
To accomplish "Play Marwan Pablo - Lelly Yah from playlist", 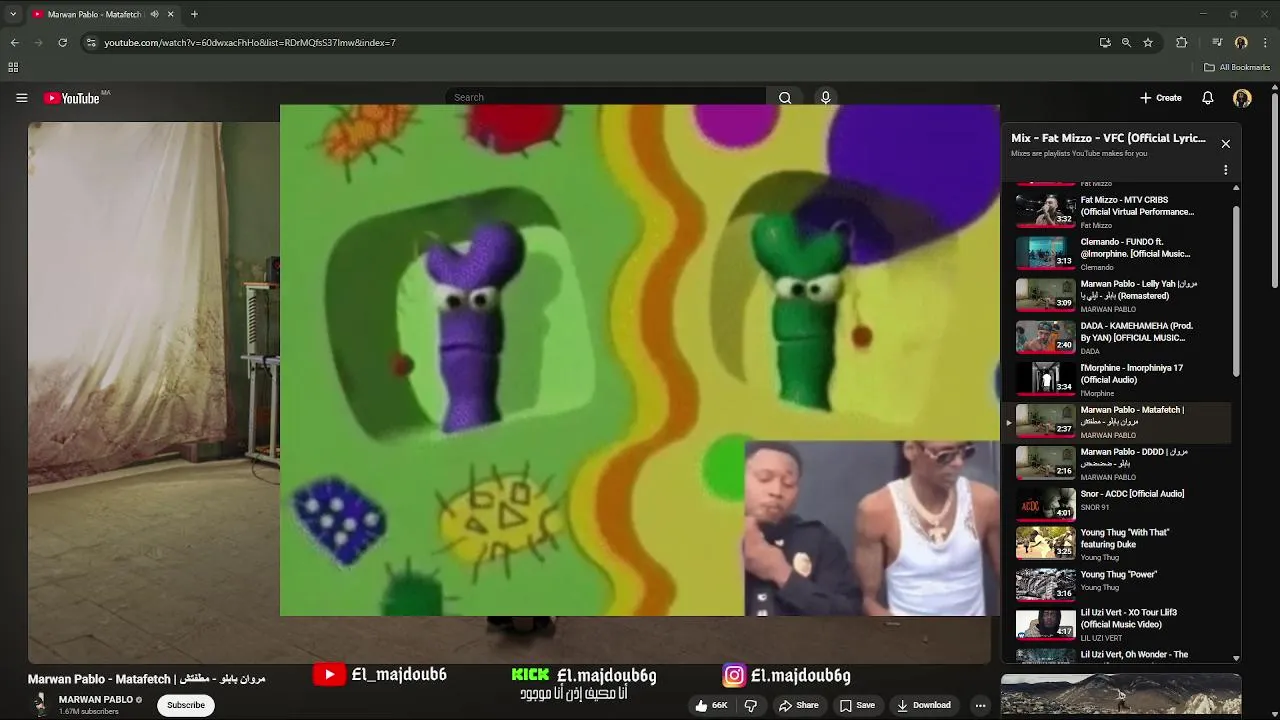I will click(1118, 295).
